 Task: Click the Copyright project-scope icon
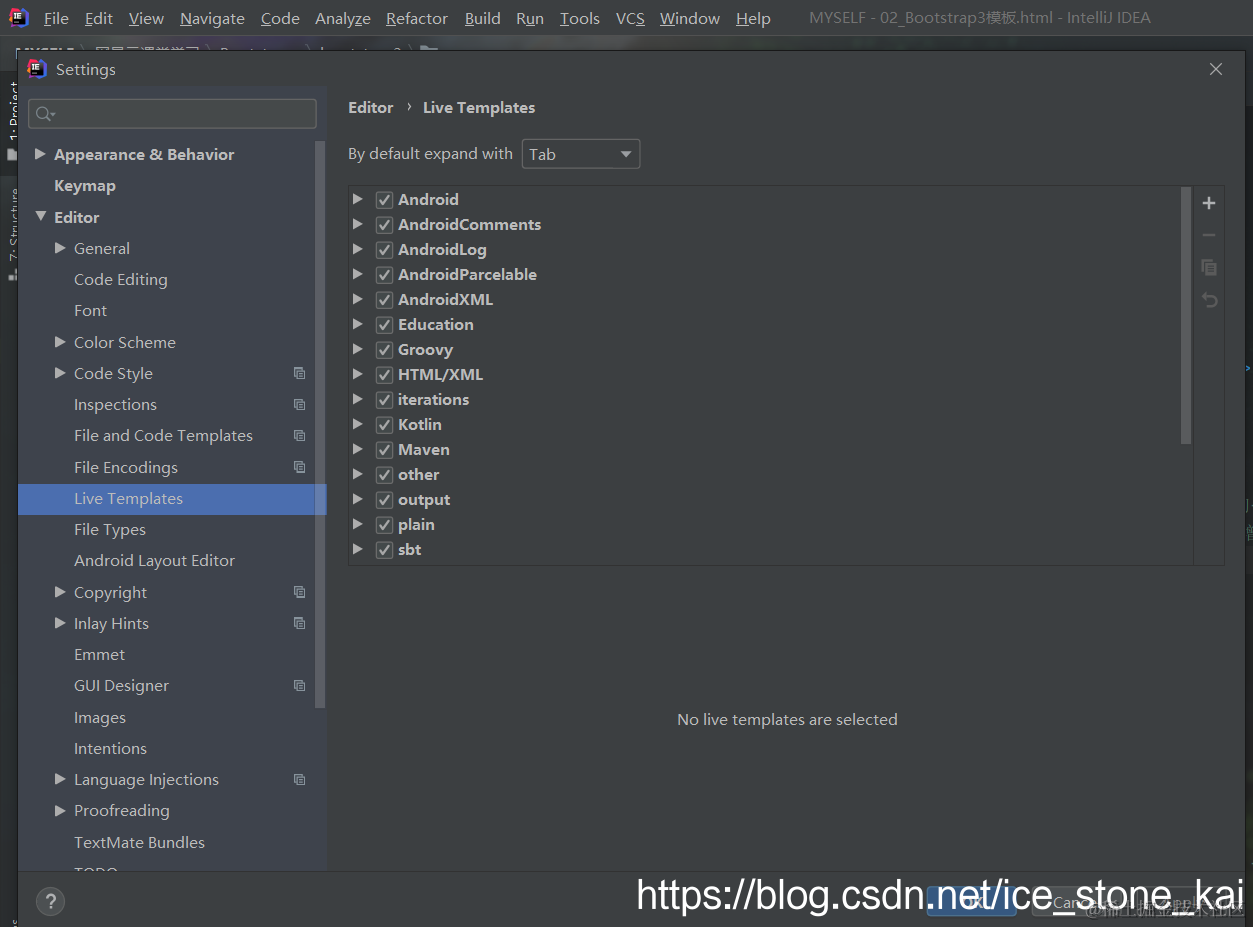tap(299, 592)
